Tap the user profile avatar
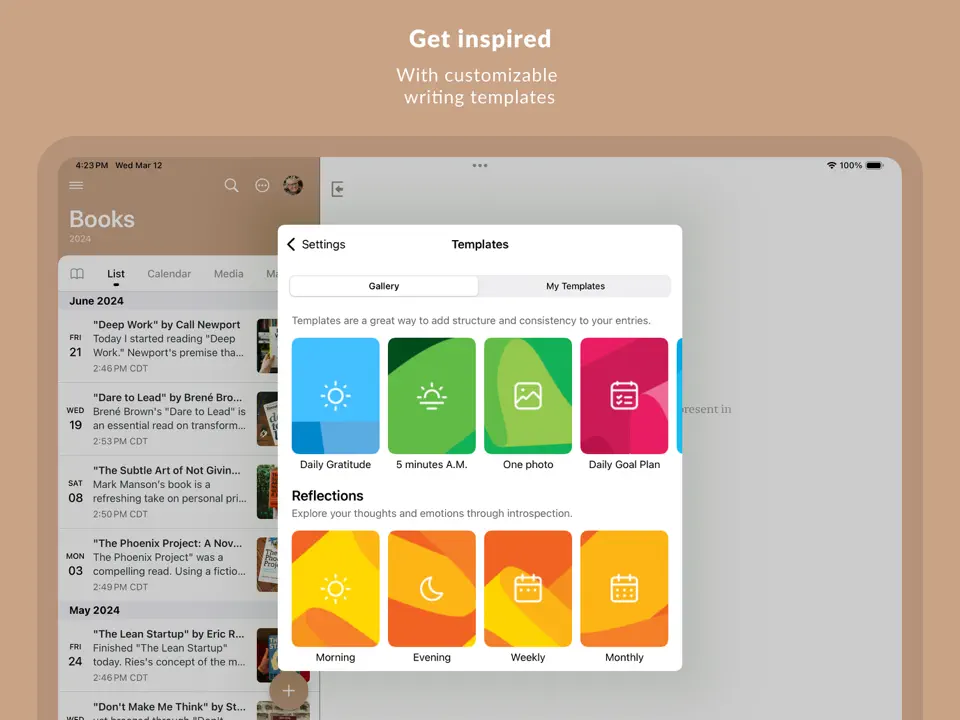 click(293, 185)
